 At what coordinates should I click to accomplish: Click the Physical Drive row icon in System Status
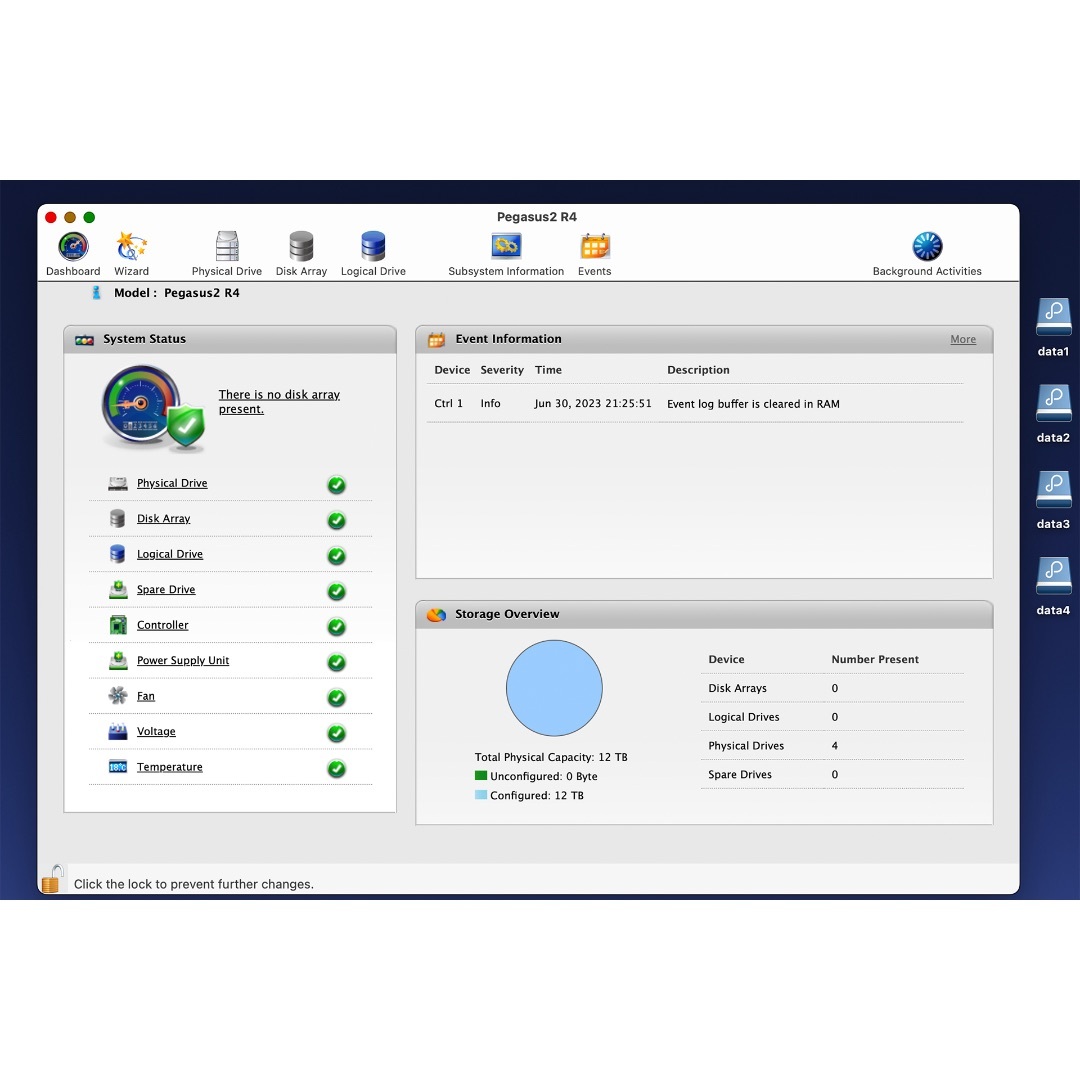tap(118, 484)
